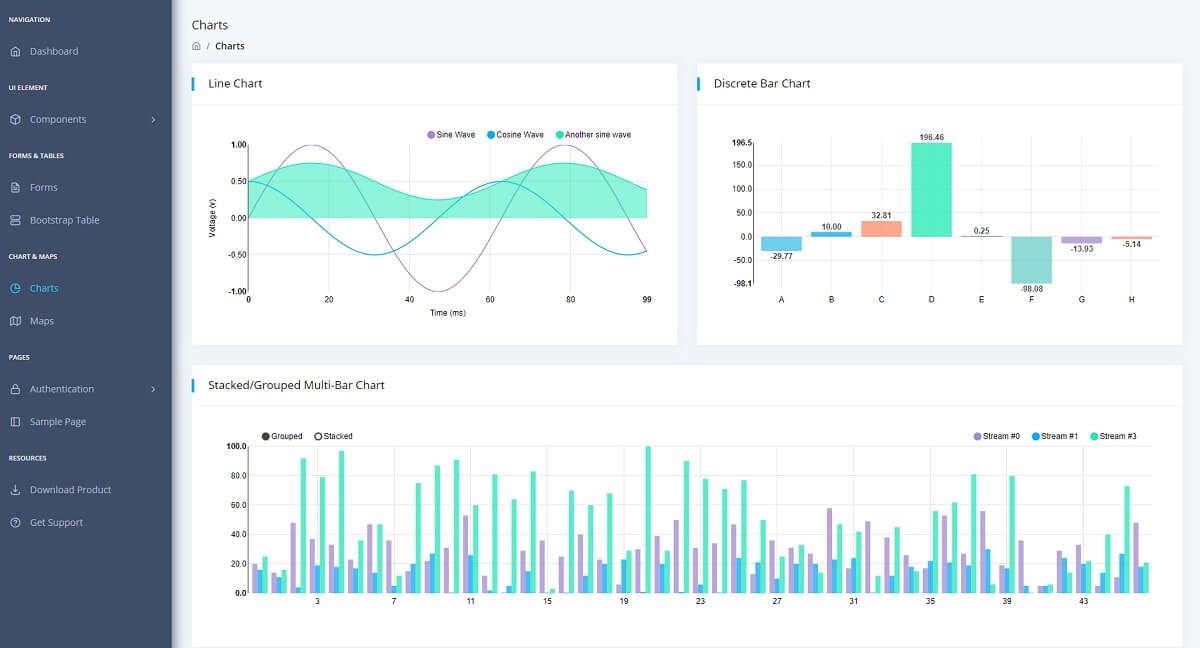Expand the Components submenu chevron
The width and height of the screenshot is (1200, 648).
coord(153,119)
